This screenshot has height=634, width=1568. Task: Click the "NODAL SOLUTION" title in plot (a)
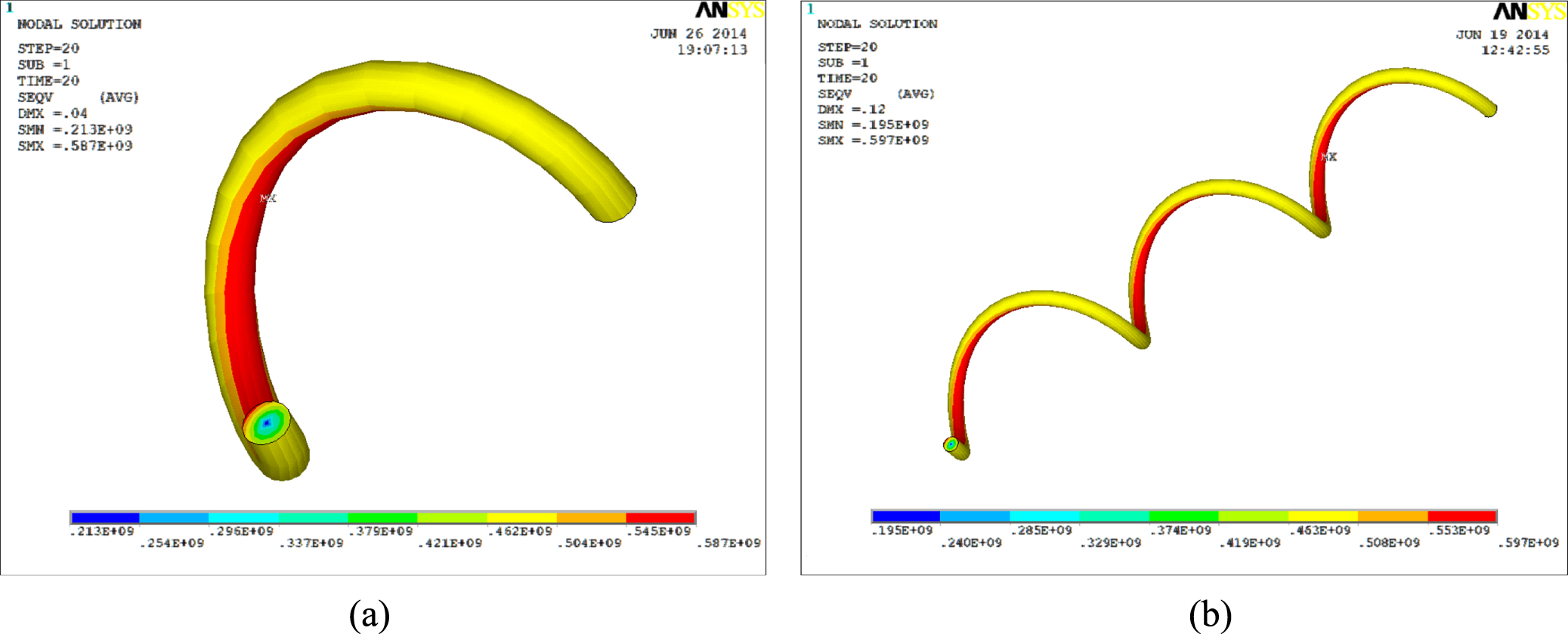(79, 24)
